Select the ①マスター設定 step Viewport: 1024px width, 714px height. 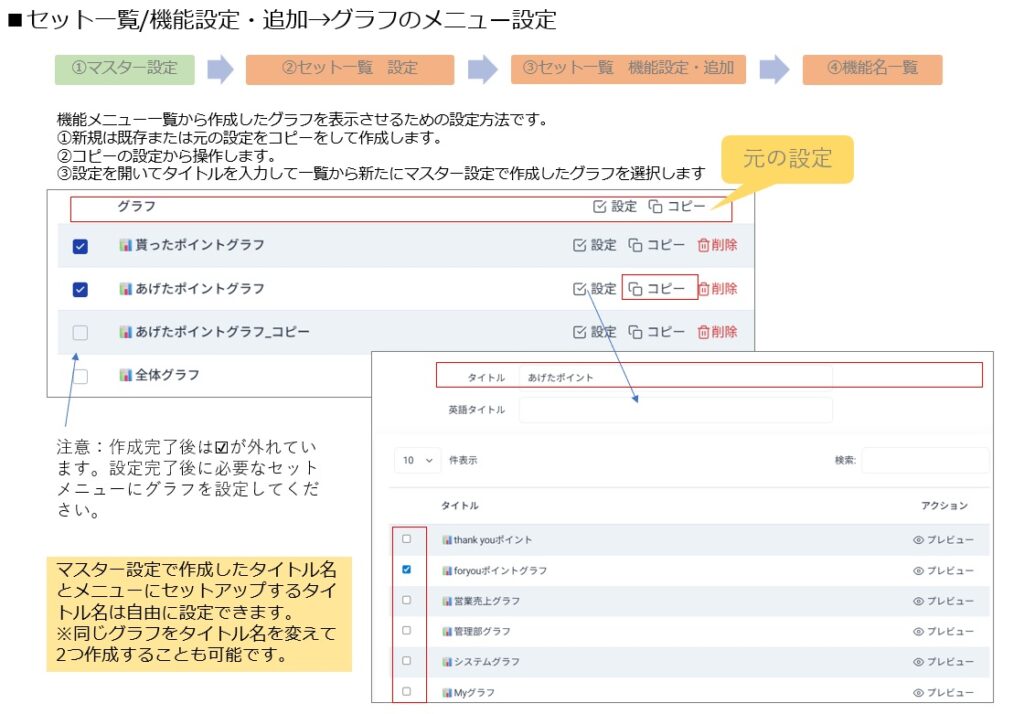click(124, 69)
